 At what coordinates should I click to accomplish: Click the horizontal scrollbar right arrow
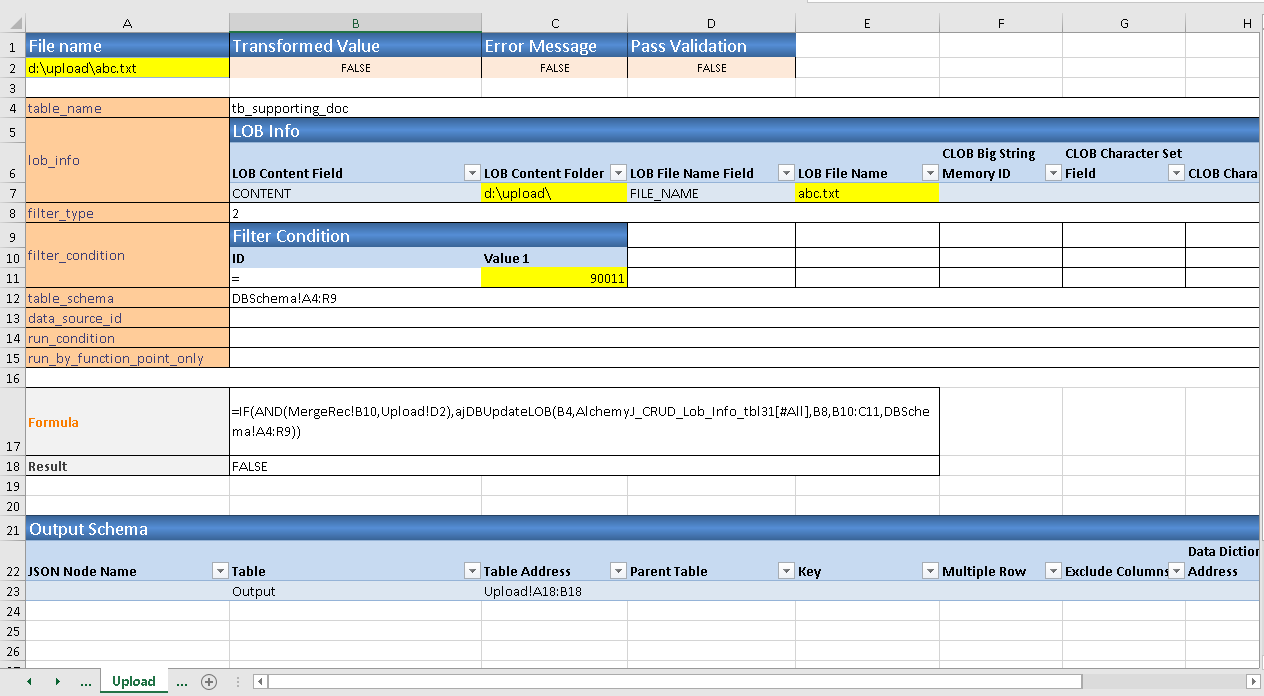1252,681
